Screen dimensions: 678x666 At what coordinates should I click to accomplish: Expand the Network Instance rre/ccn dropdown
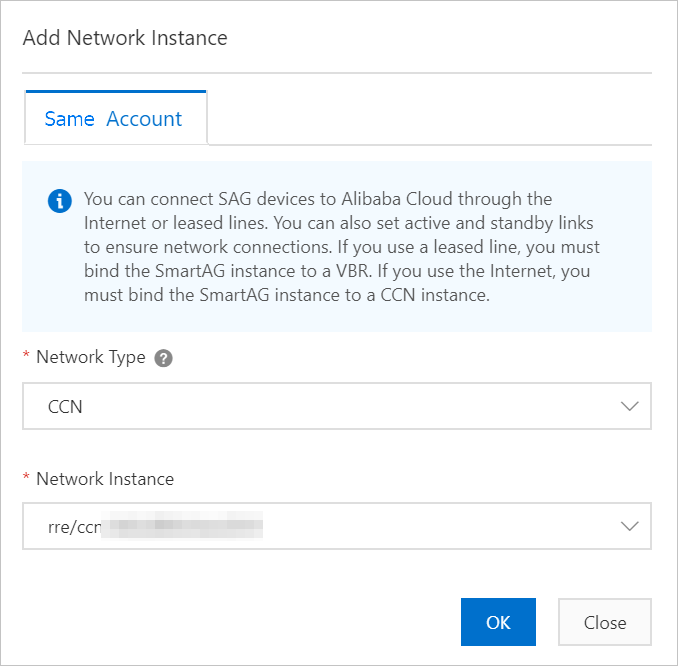click(337, 526)
